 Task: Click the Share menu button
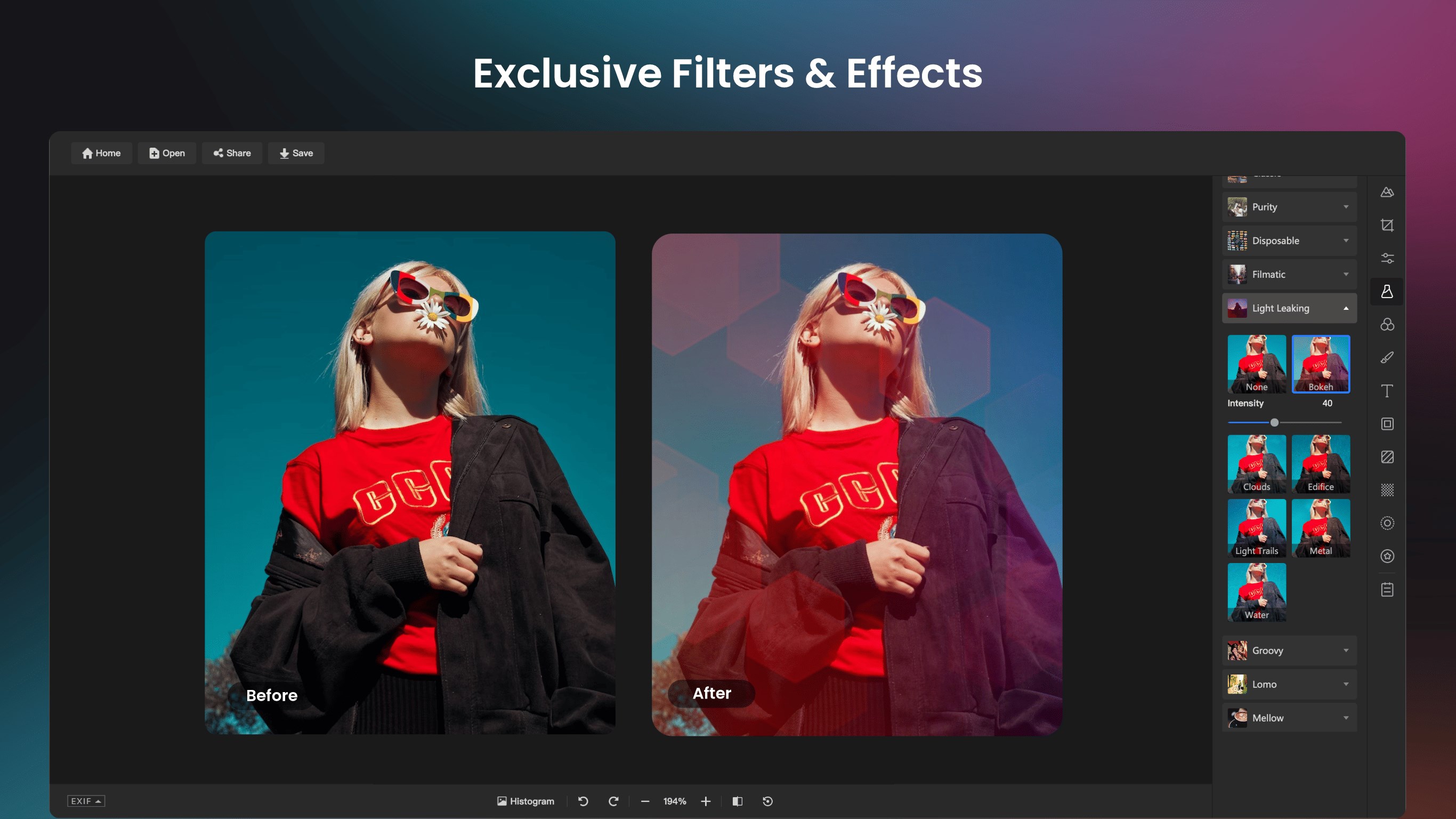click(232, 153)
